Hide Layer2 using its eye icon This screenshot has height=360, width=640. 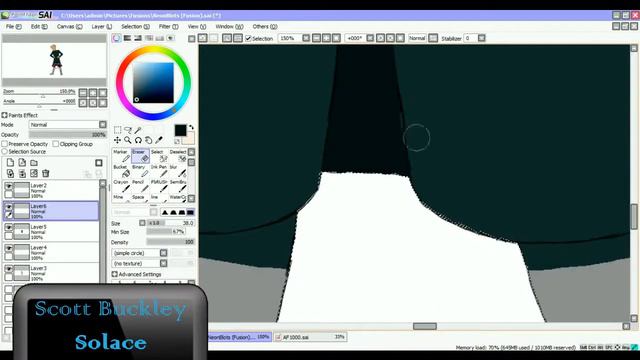pyautogui.click(x=8, y=186)
